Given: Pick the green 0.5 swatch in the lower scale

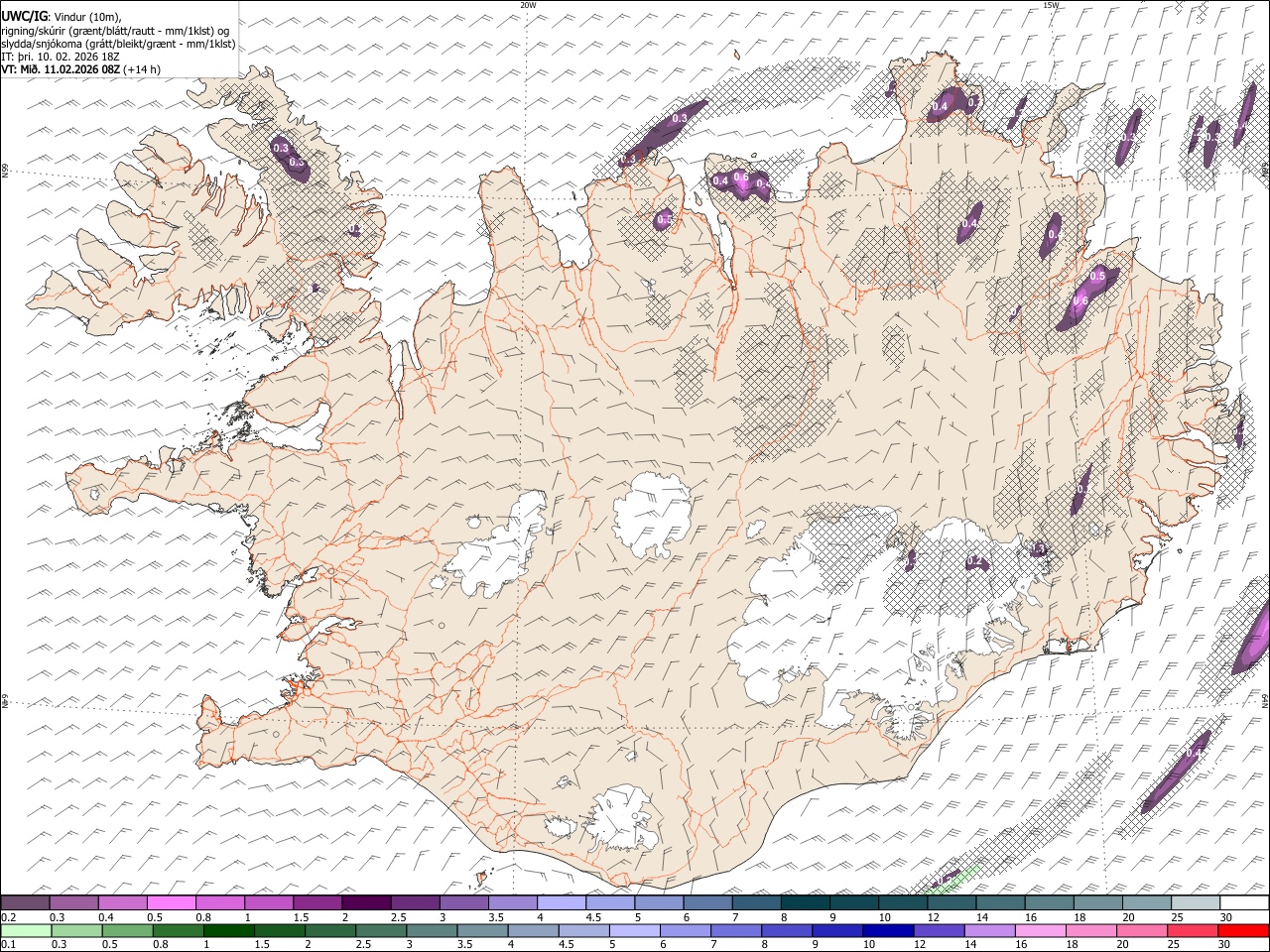Looking at the screenshot, I should pyautogui.click(x=128, y=930).
